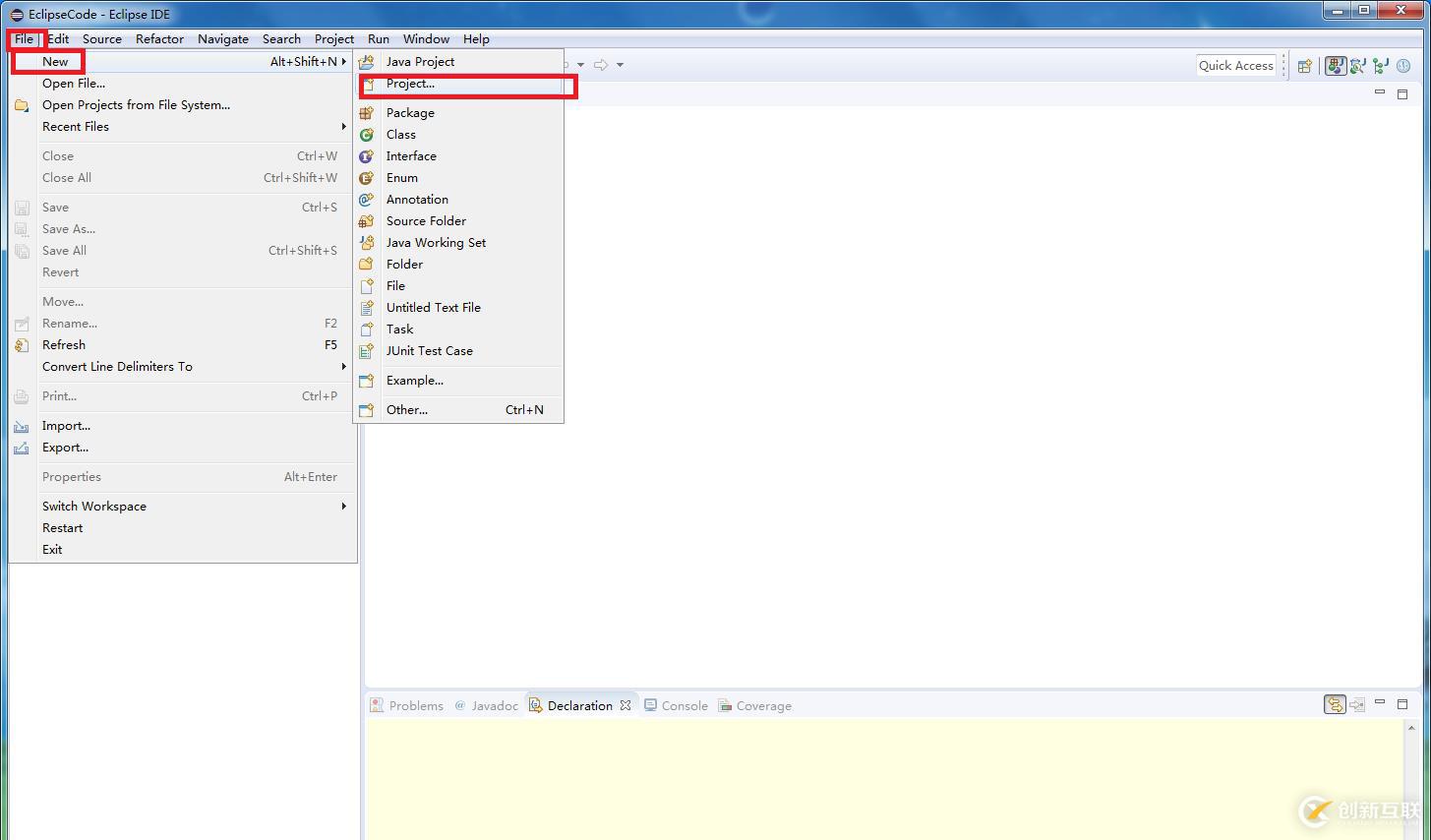Click the green Class icon
The image size is (1431, 840).
(367, 135)
